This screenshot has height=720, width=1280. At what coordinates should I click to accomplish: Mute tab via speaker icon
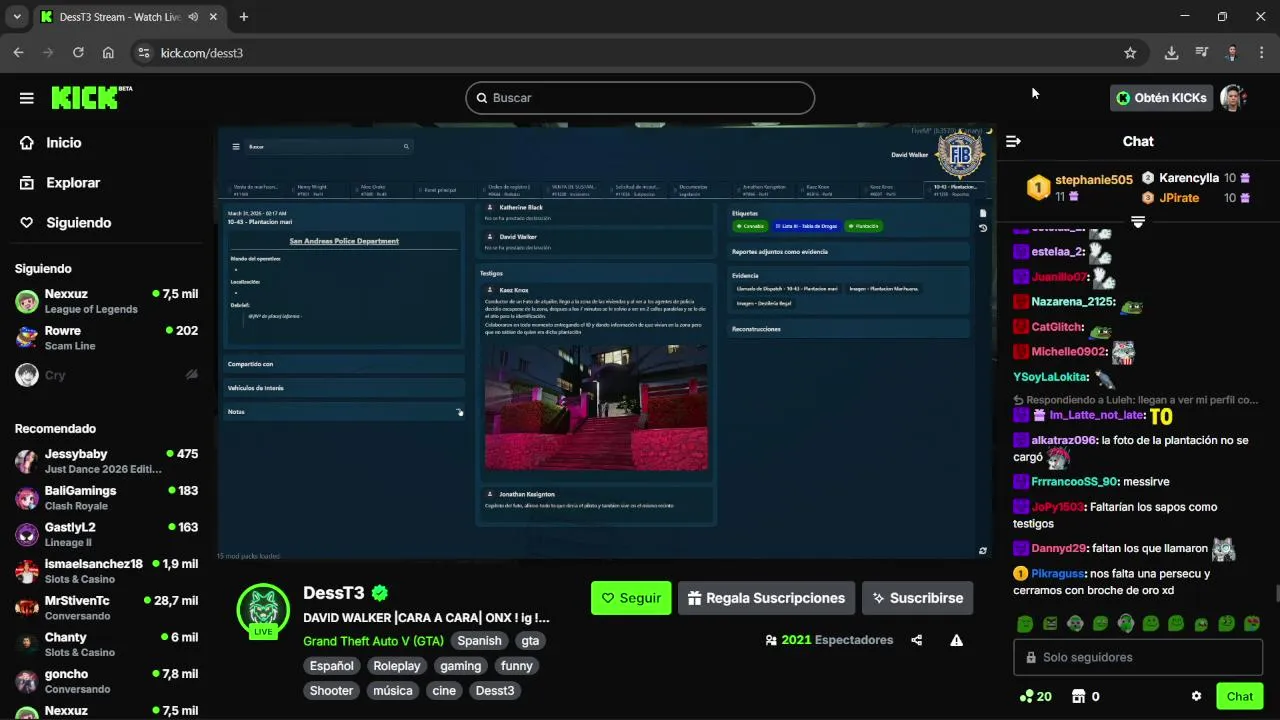[x=192, y=17]
